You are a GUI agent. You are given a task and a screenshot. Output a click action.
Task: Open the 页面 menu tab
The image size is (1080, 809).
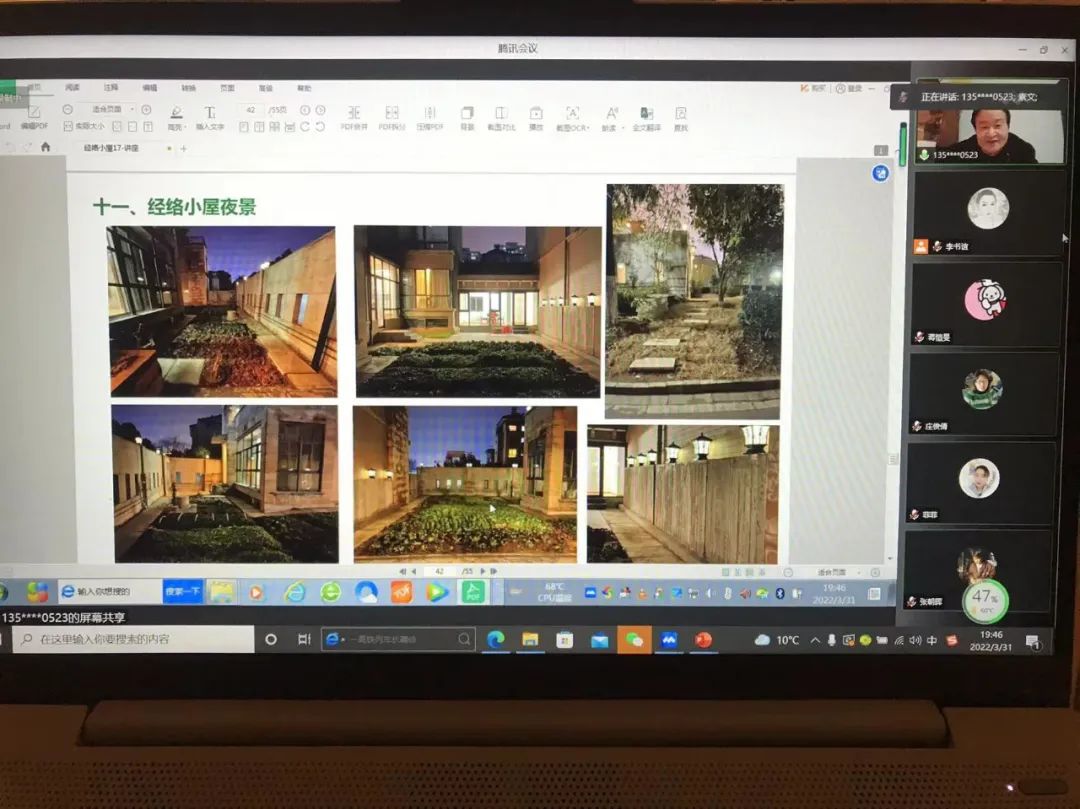click(227, 88)
